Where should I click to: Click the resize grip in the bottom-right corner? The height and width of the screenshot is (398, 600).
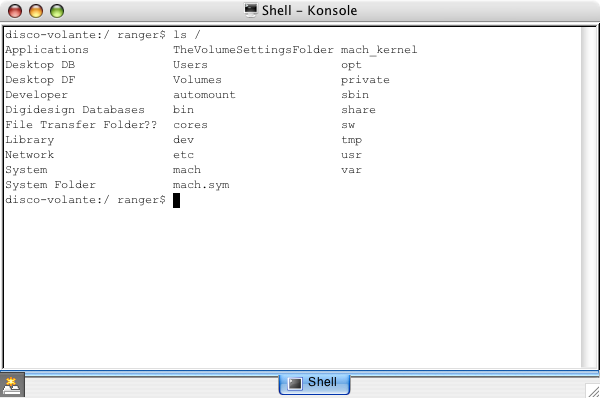click(592, 391)
